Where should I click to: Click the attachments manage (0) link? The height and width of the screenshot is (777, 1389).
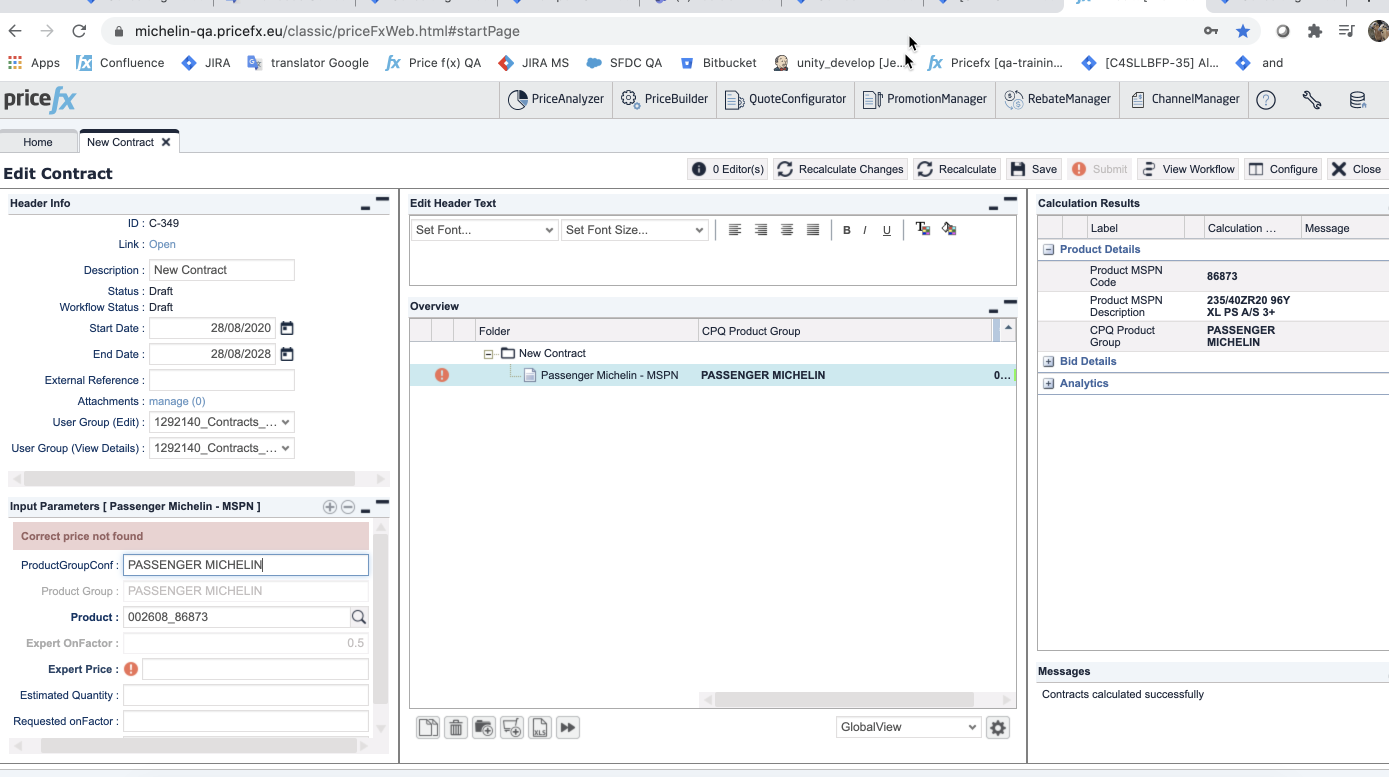point(177,401)
